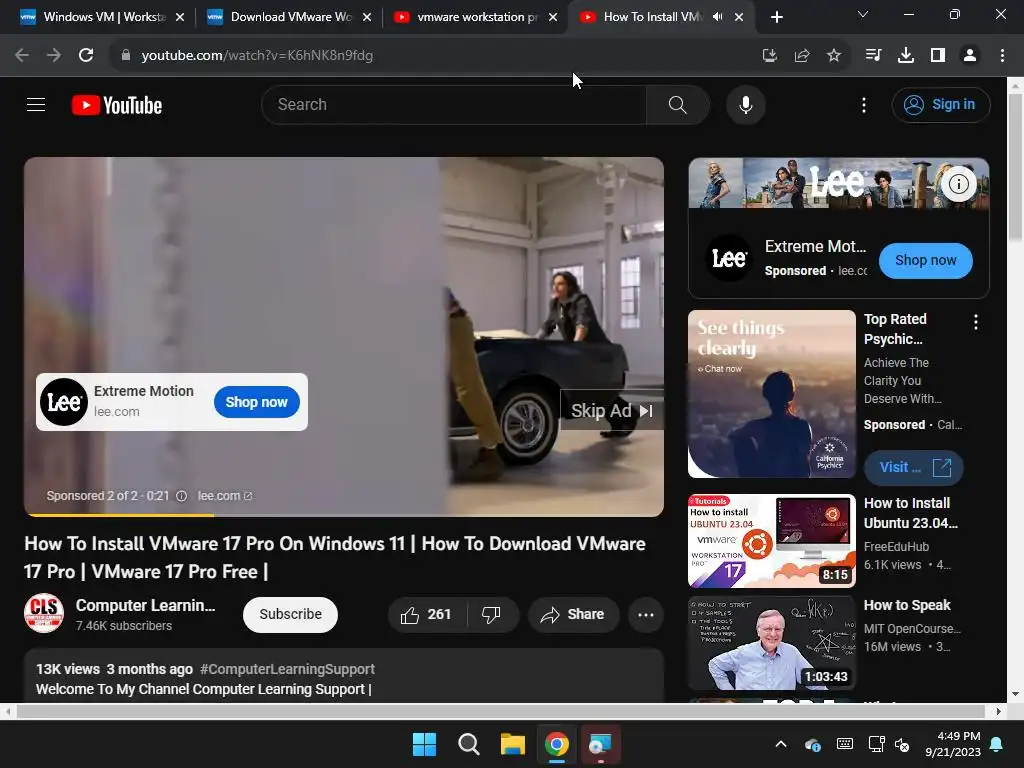Close the Download VMware Workstation tab
Image resolution: width=1024 pixels, height=768 pixels.
click(x=367, y=17)
